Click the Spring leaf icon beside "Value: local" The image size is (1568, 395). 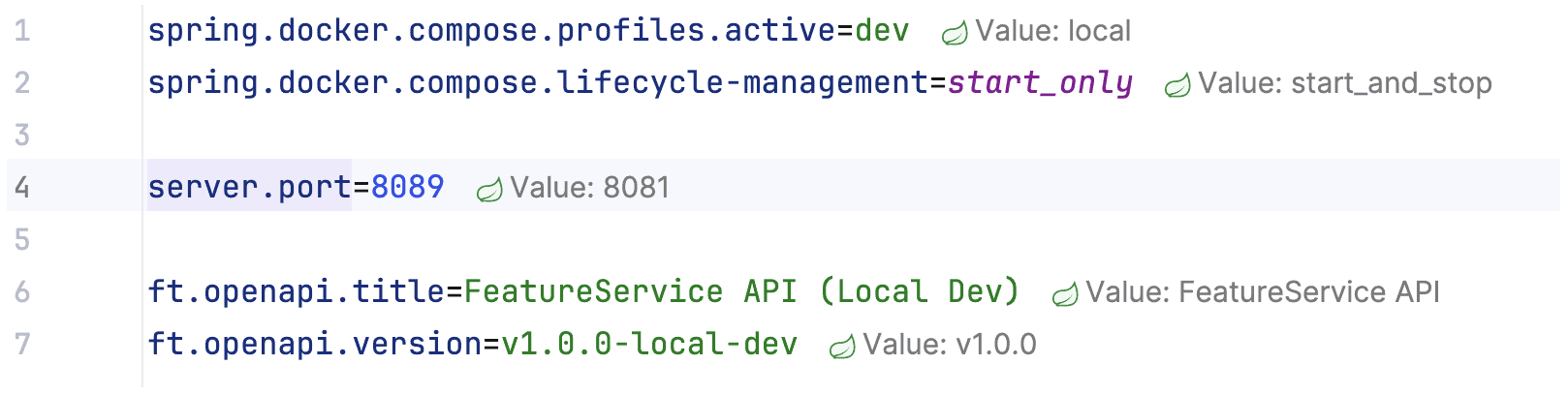(955, 33)
